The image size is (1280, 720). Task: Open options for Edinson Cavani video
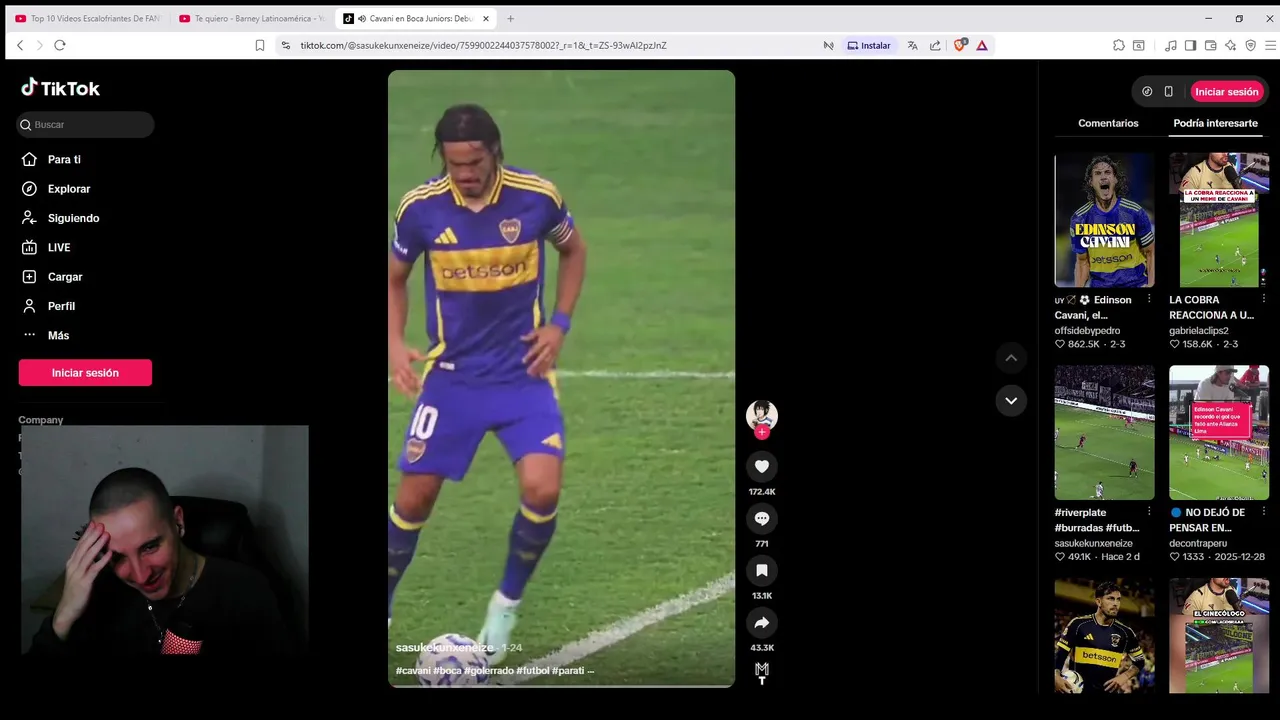1148,299
